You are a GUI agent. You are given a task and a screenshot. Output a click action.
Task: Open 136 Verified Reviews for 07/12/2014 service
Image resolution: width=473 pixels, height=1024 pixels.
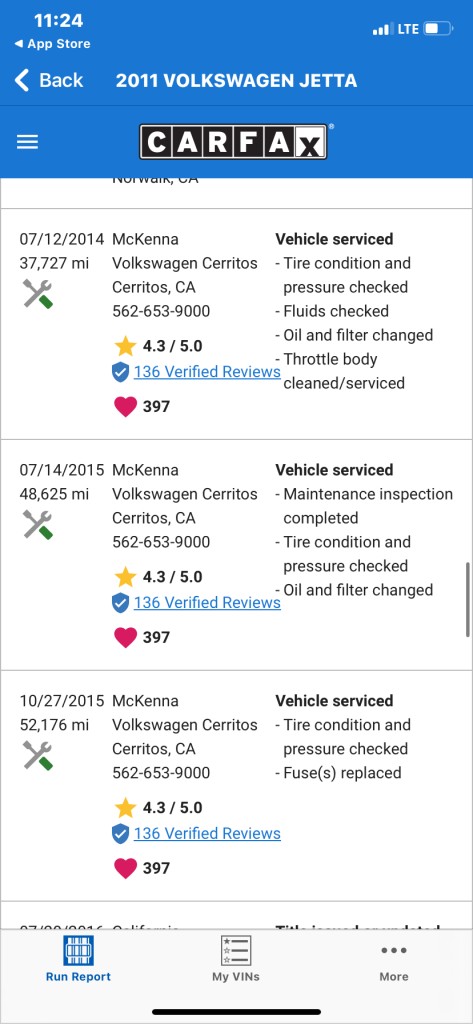click(x=207, y=372)
